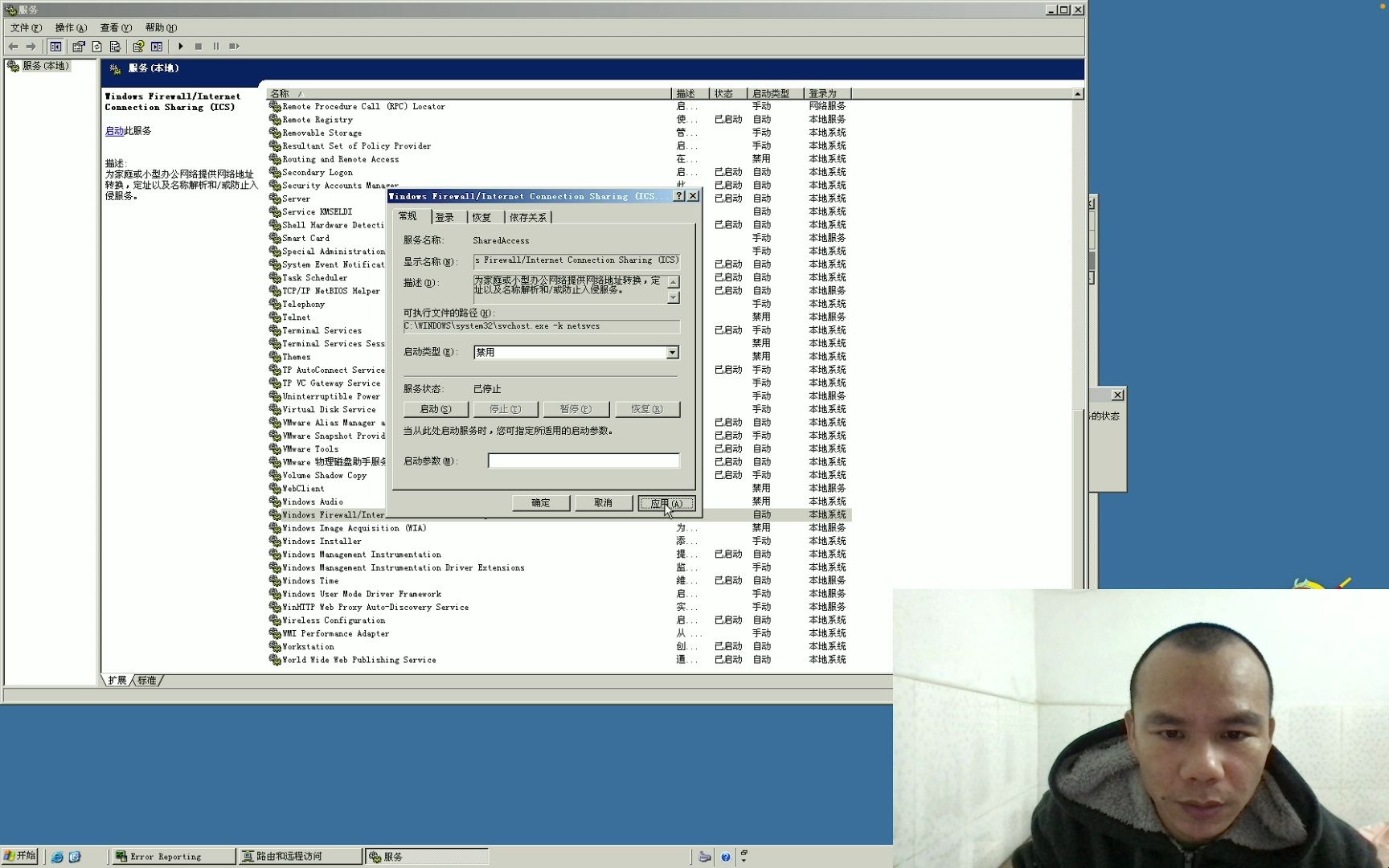This screenshot has width=1389, height=868.
Task: Switch to the 依存关系 tab in dialog
Action: pyautogui.click(x=528, y=218)
